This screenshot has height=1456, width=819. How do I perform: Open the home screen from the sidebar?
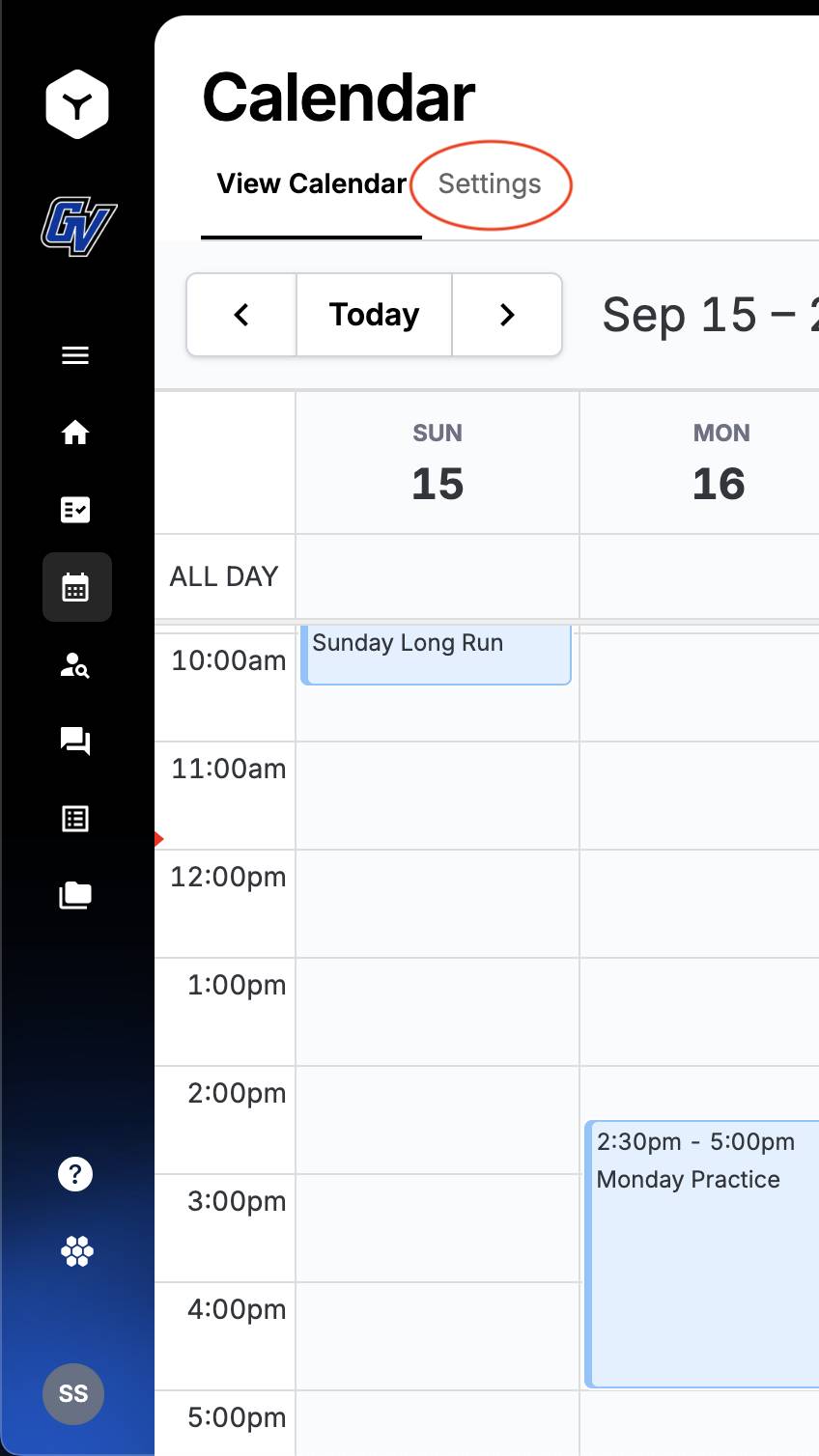[x=76, y=434]
